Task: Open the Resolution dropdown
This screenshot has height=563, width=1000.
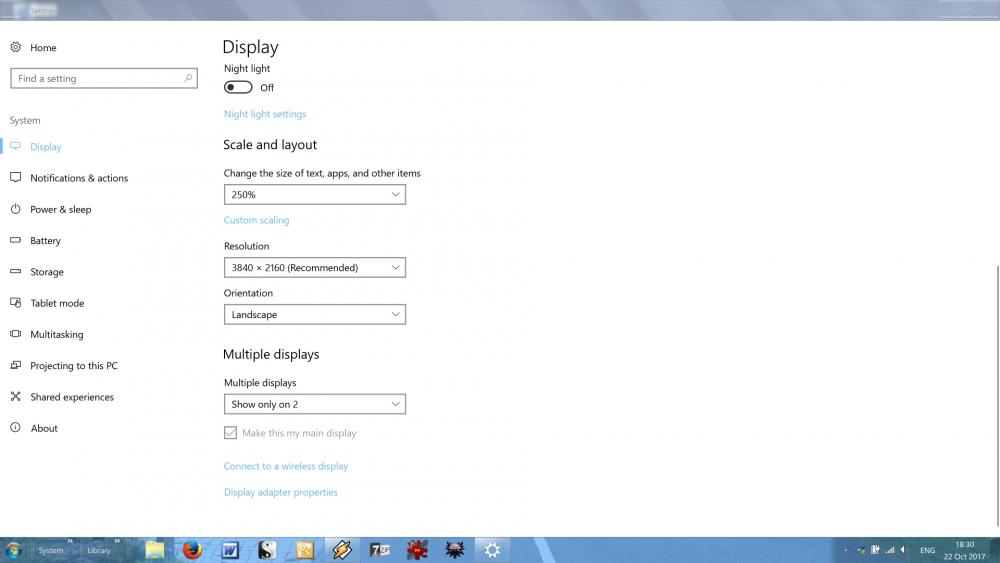Action: (x=314, y=268)
